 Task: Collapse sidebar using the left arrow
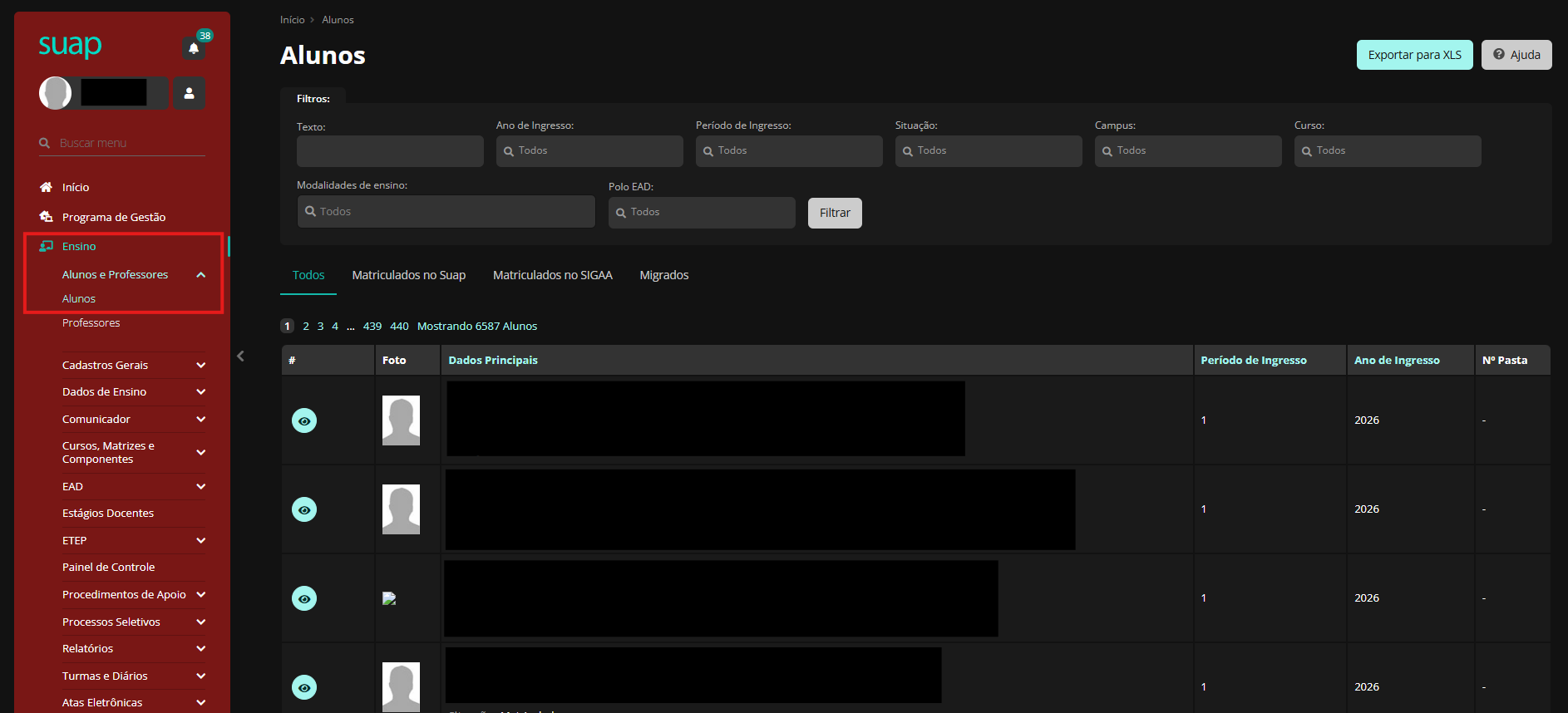pos(240,356)
